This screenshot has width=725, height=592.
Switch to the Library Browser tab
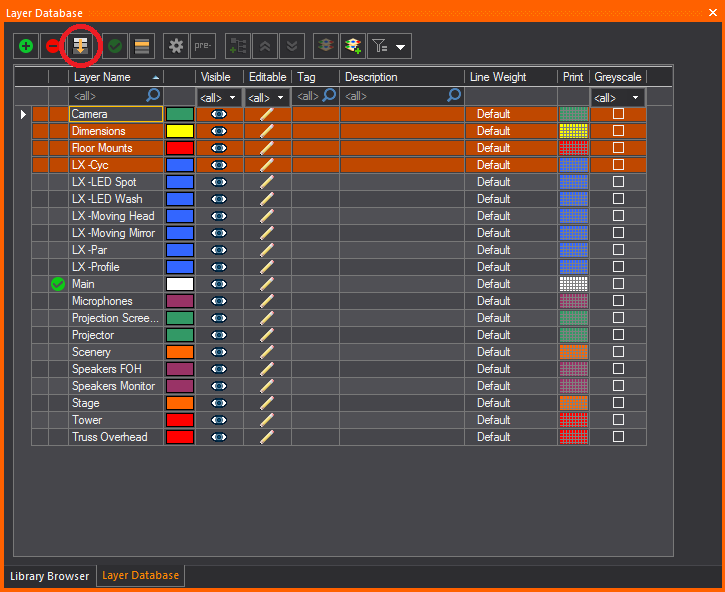49,576
